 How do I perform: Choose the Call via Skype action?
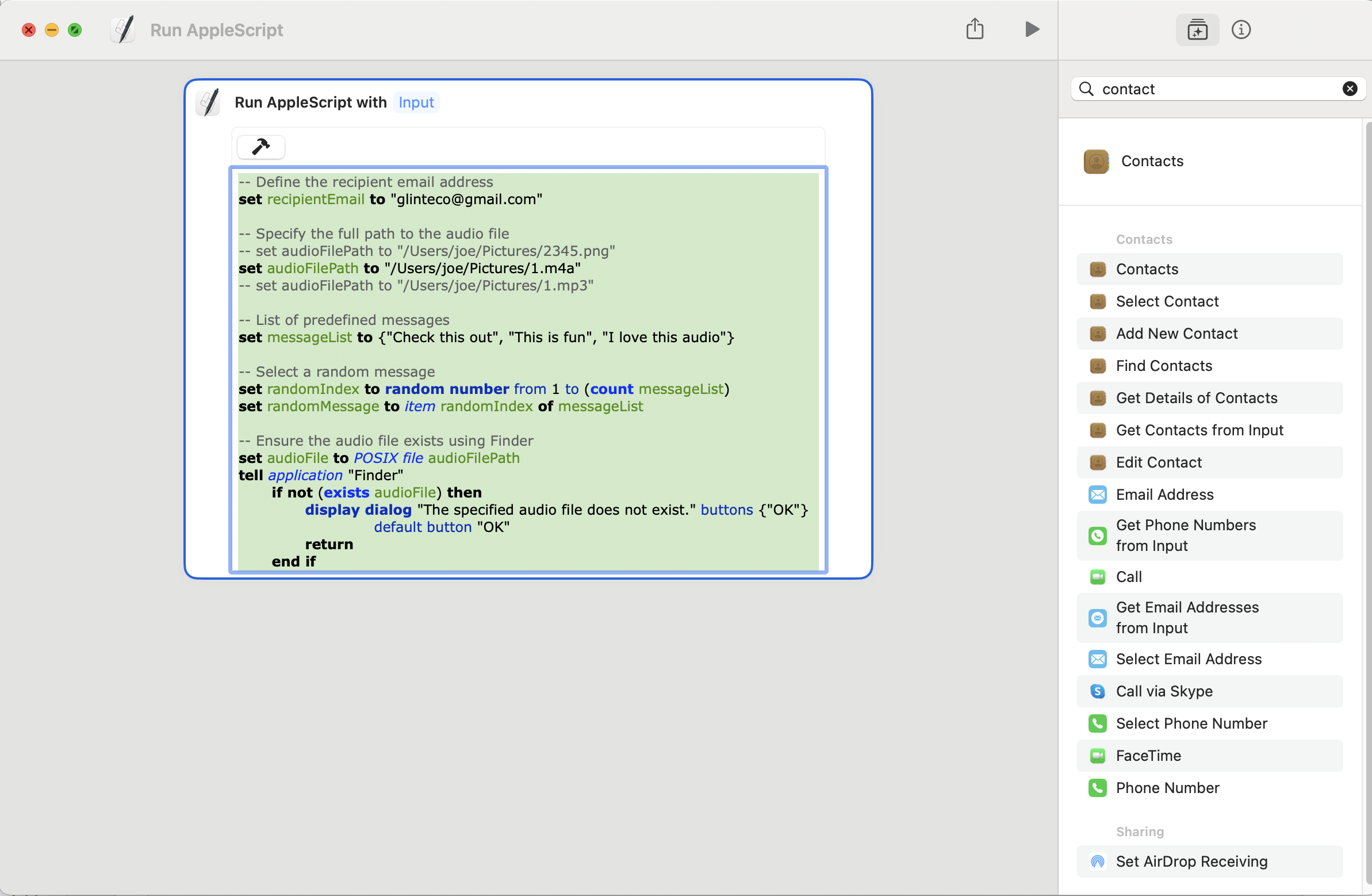(x=1209, y=692)
